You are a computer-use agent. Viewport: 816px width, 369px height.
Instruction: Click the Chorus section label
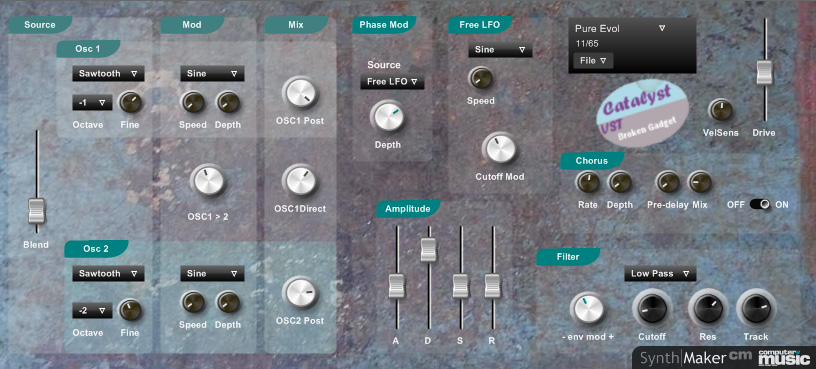point(592,161)
